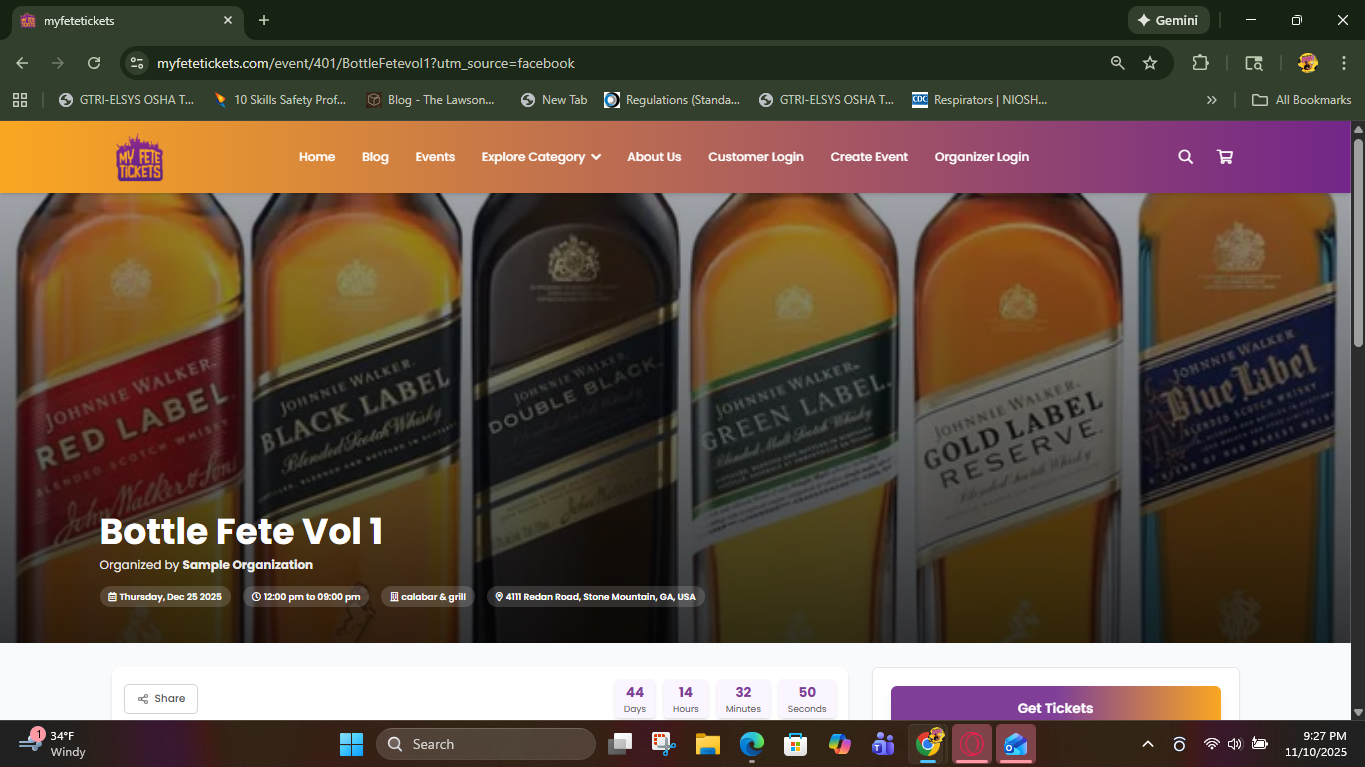1365x767 pixels.
Task: Open the New Tab bookmark
Action: 554,100
